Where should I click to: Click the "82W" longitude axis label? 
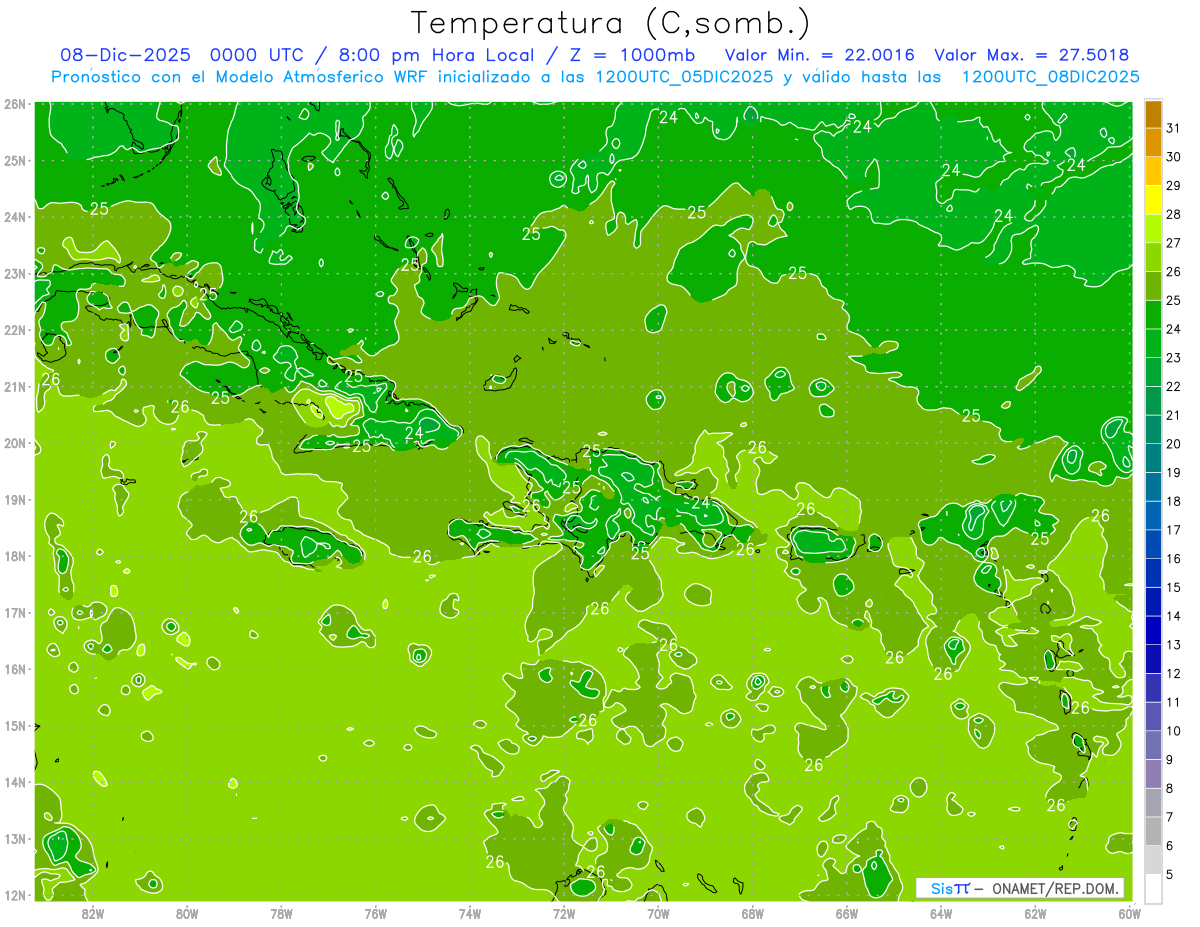92,913
